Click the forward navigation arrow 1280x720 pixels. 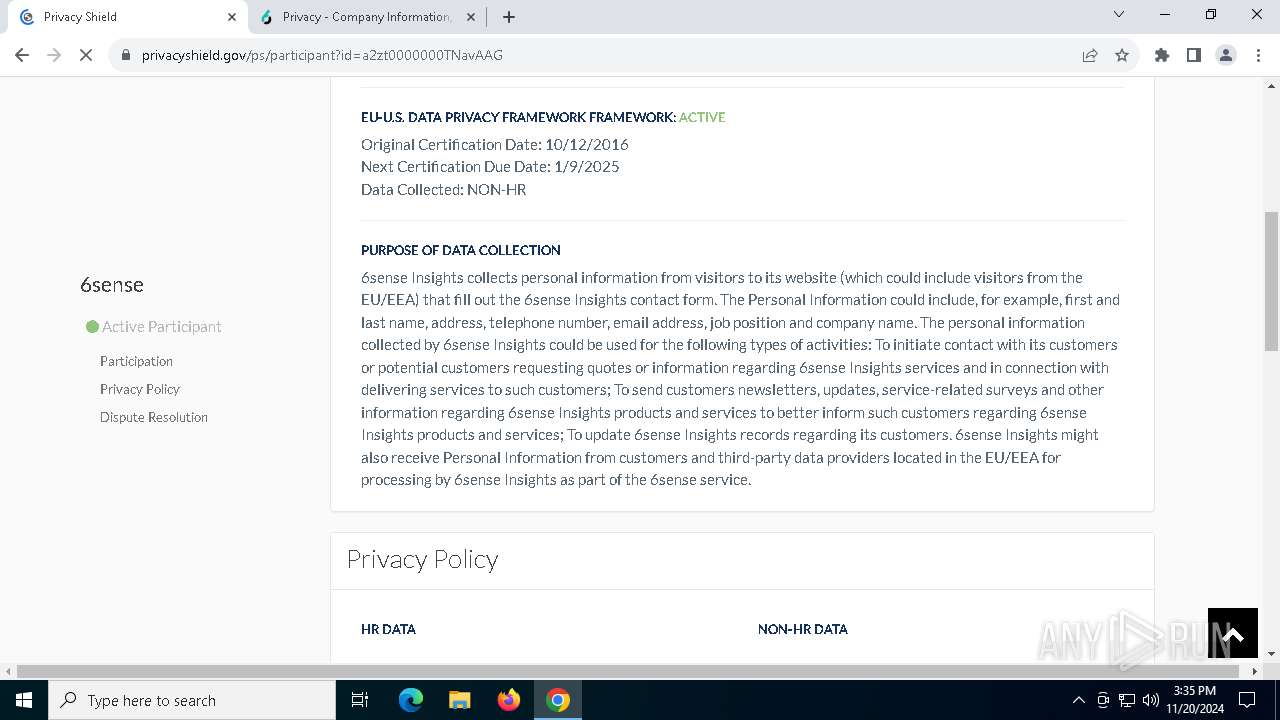point(54,55)
